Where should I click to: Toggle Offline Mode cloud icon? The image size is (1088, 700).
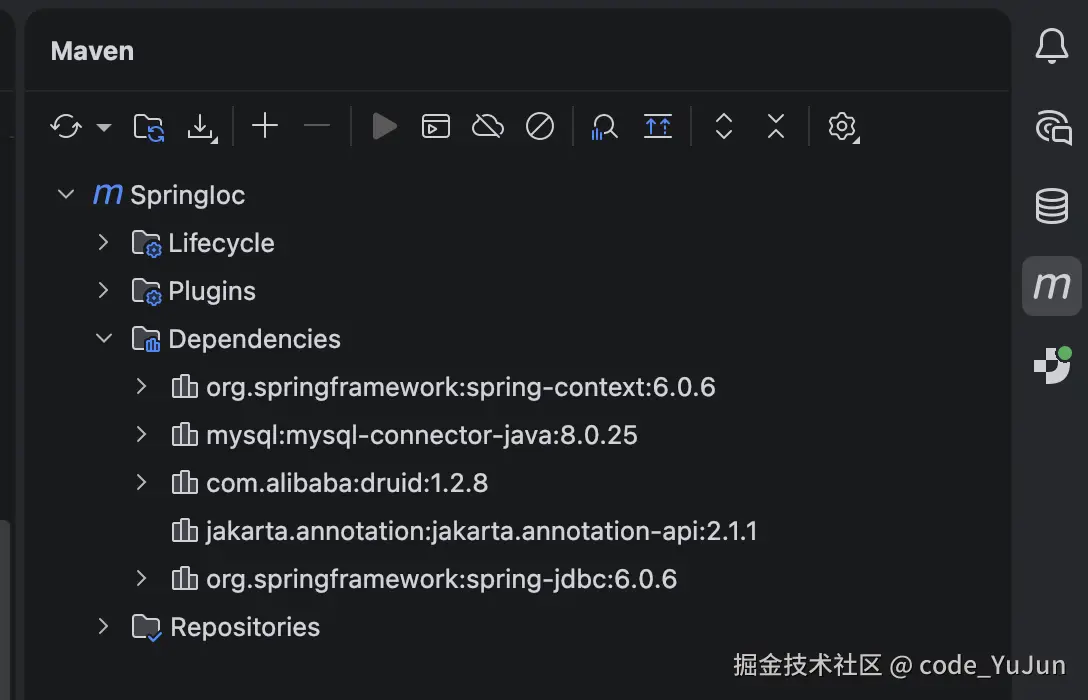[x=488, y=127]
